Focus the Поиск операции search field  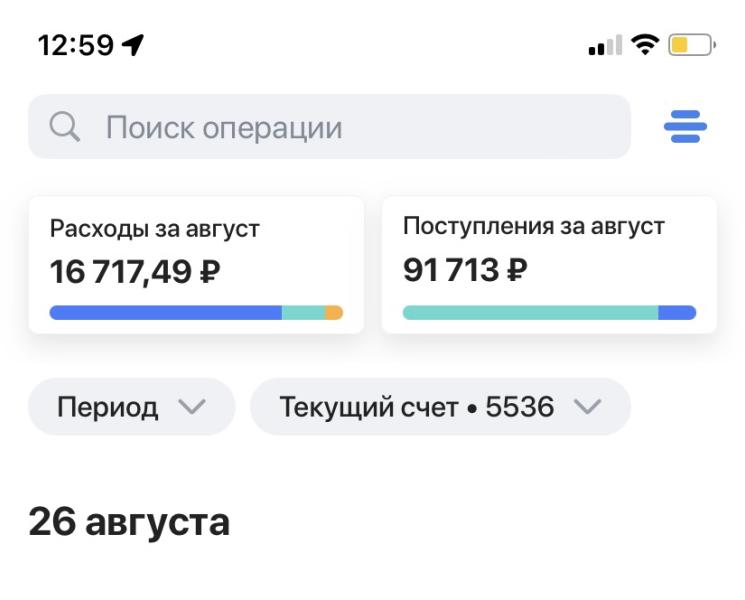tap(329, 126)
